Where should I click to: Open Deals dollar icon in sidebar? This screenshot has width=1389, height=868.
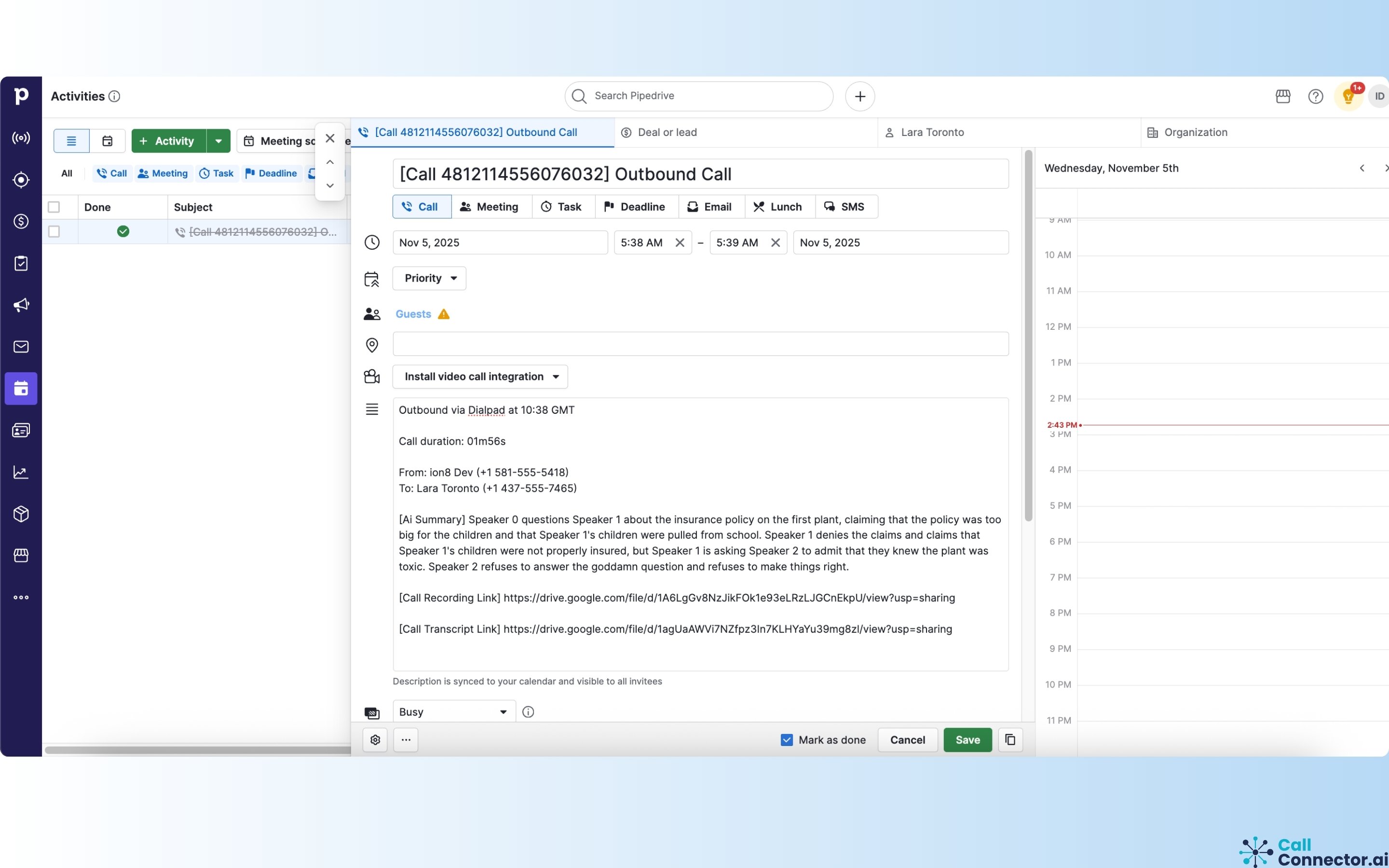21,221
